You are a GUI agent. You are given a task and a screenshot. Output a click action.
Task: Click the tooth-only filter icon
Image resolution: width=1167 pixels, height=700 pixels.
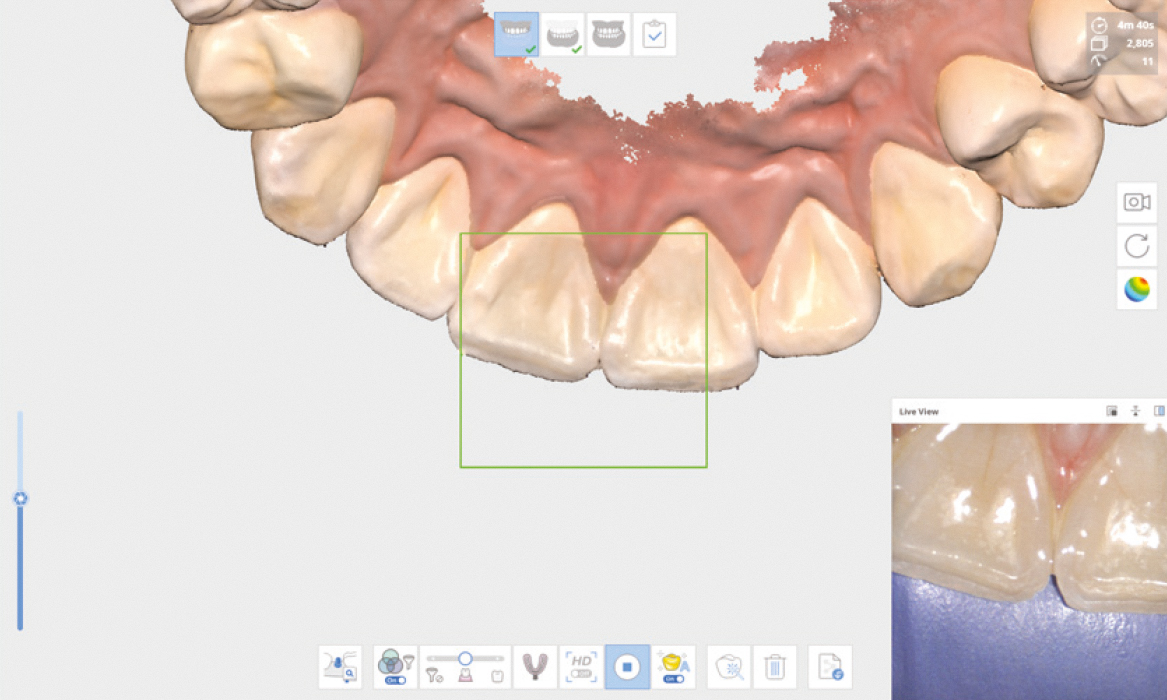[x=497, y=676]
